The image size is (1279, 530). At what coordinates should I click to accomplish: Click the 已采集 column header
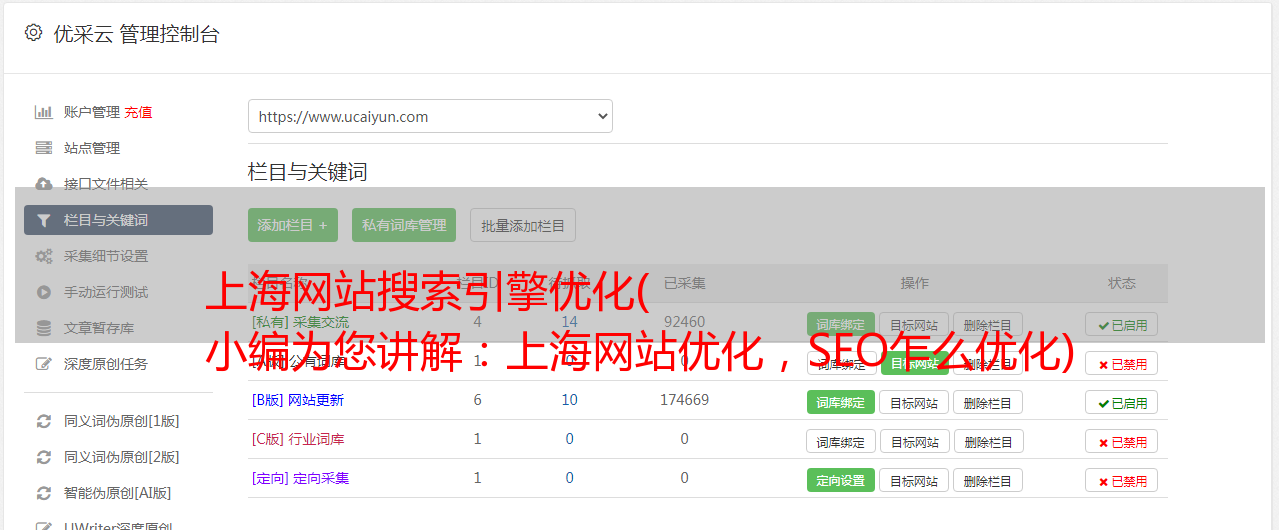click(x=684, y=283)
